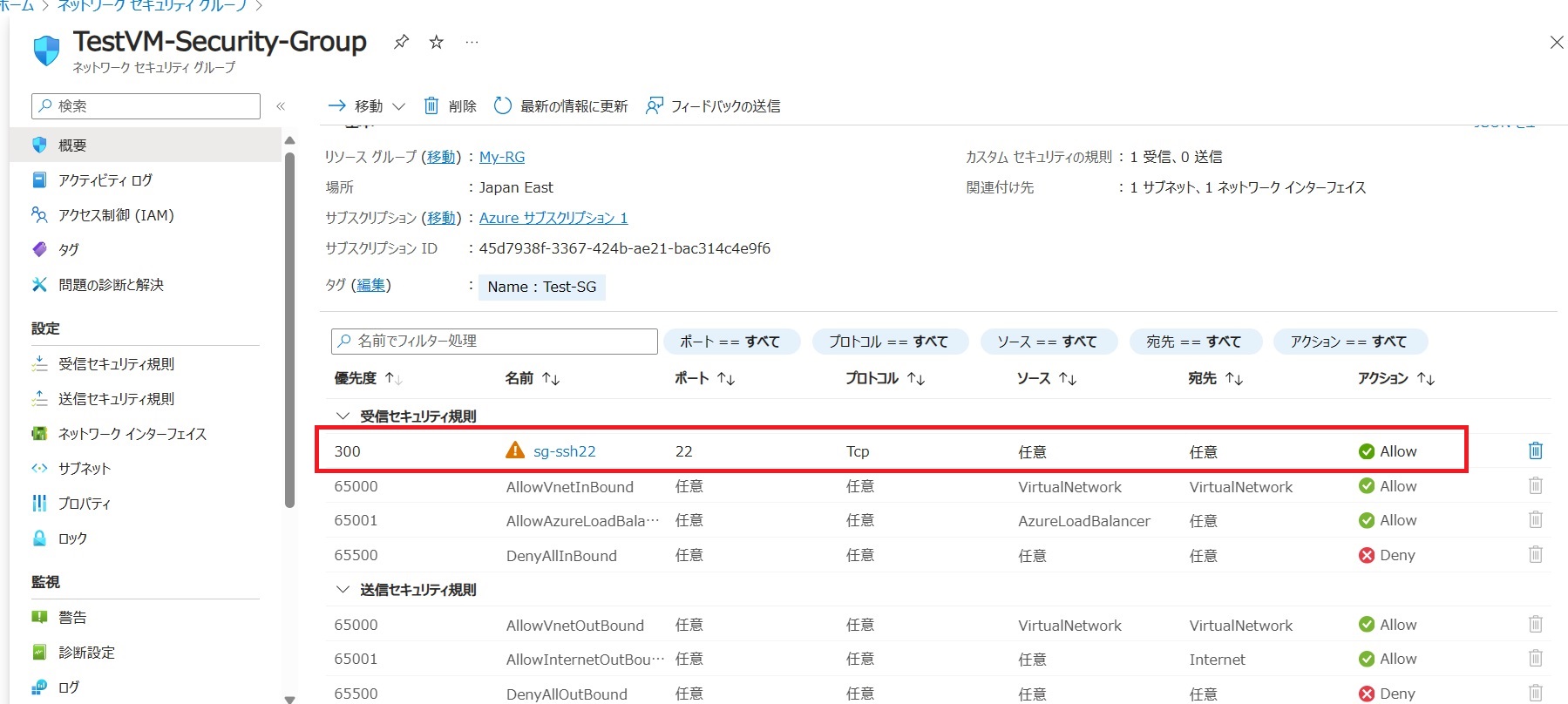
Task: Select the AllowAzureLoadBala… inbound rule name
Action: coord(583,521)
